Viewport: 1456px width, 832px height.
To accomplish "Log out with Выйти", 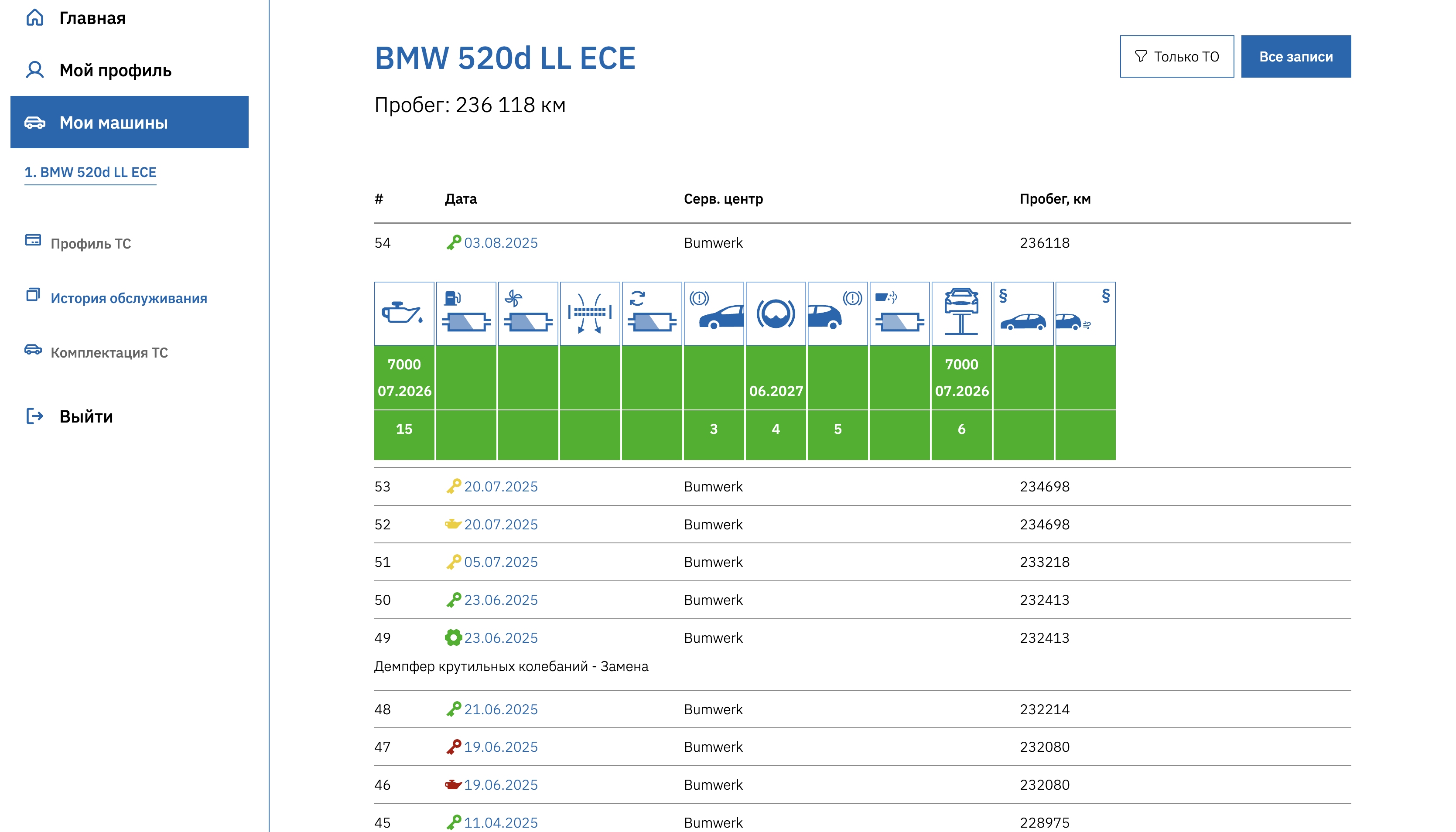I will 86,416.
